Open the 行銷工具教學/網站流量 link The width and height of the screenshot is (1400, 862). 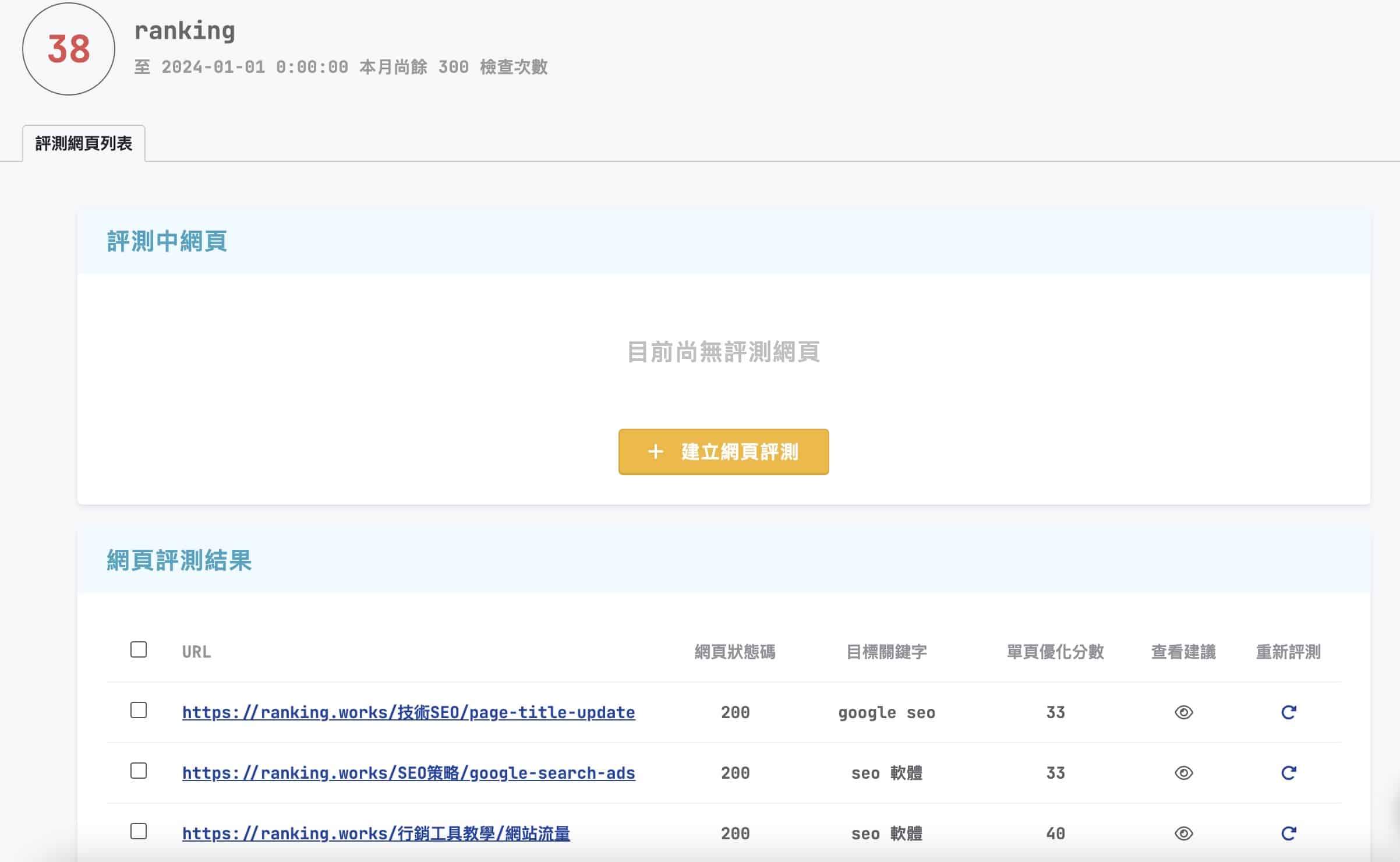tap(376, 833)
